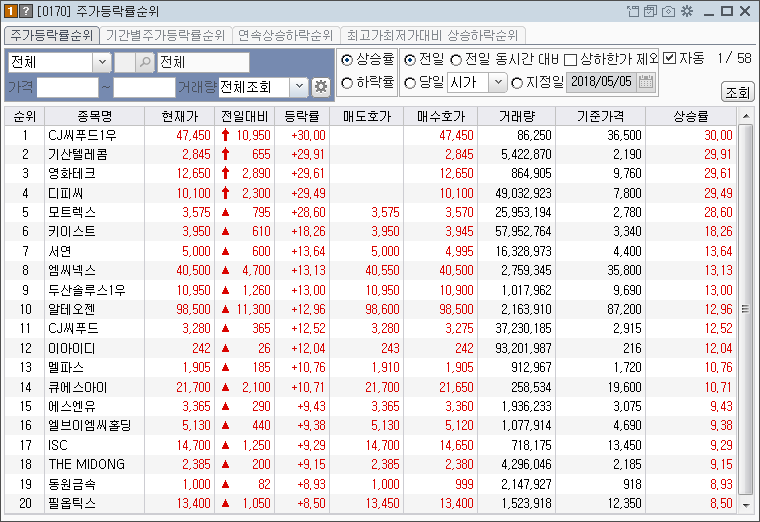Select the 하락률 radio button
Screen dimensions: 760x522
[x=347, y=83]
